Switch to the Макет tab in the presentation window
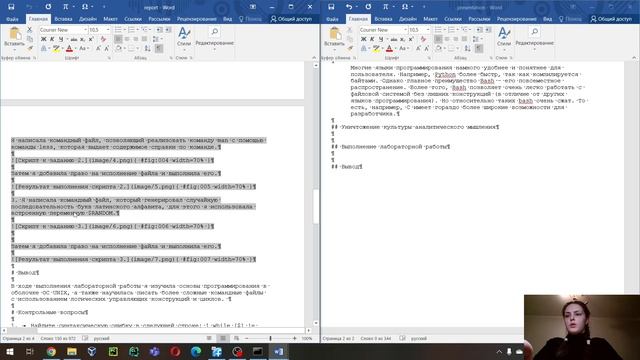The image size is (640, 360). 430,19
